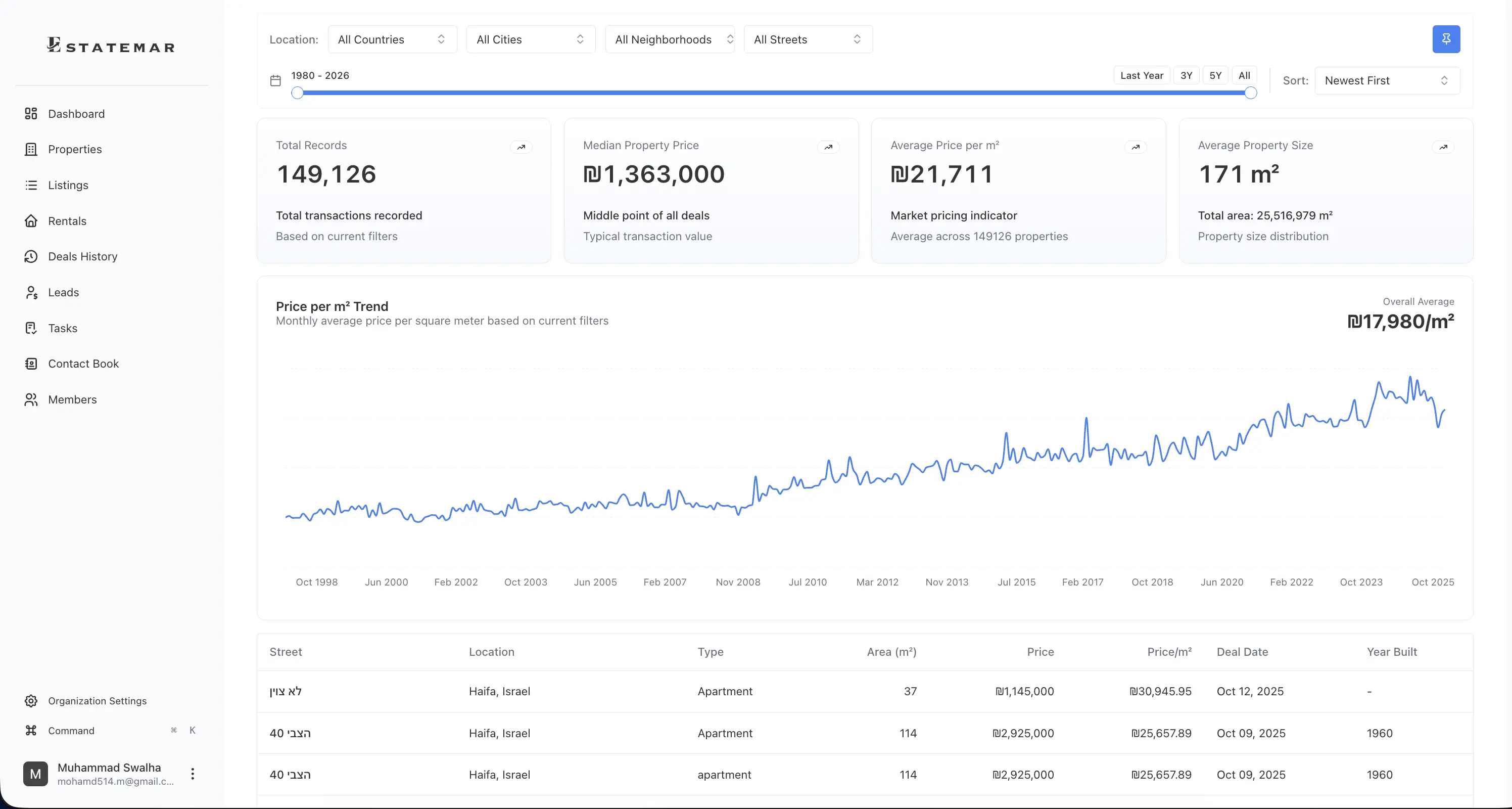Open Organization Settings gear

coord(31,701)
